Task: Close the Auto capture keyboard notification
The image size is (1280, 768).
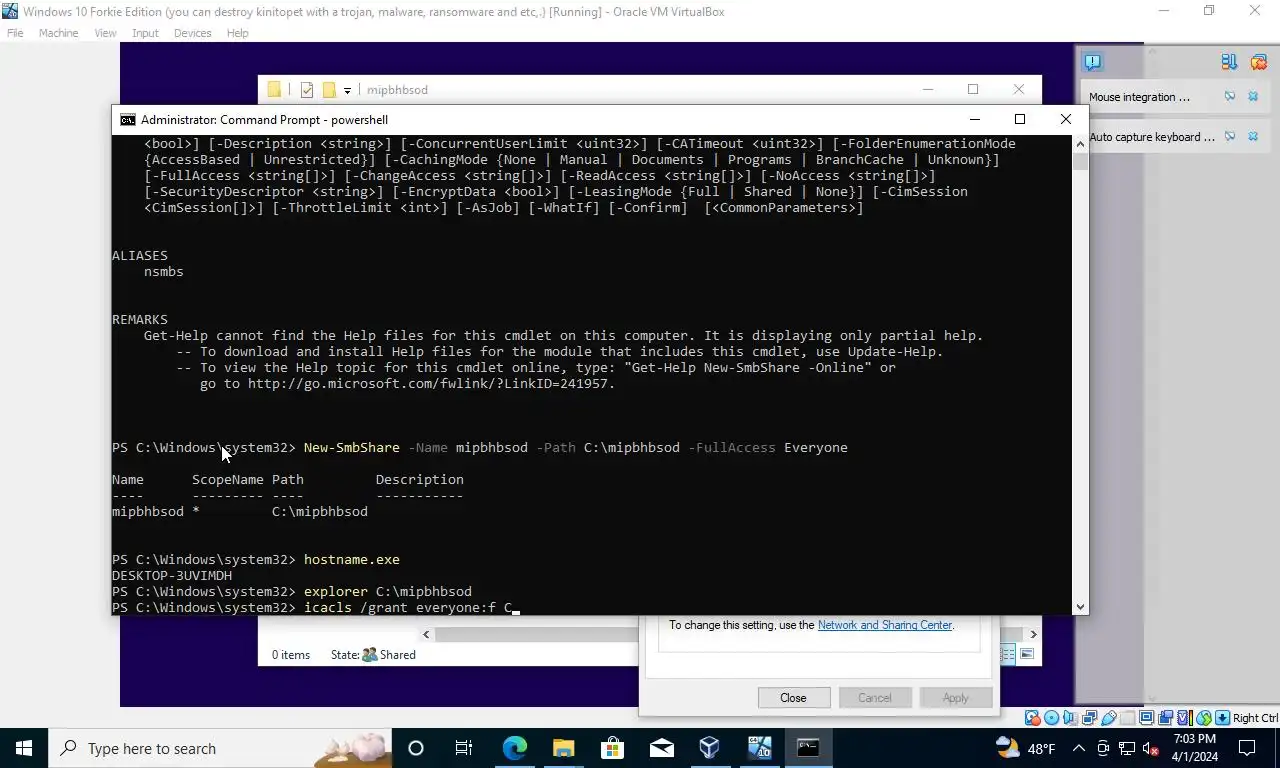Action: tap(1253, 137)
